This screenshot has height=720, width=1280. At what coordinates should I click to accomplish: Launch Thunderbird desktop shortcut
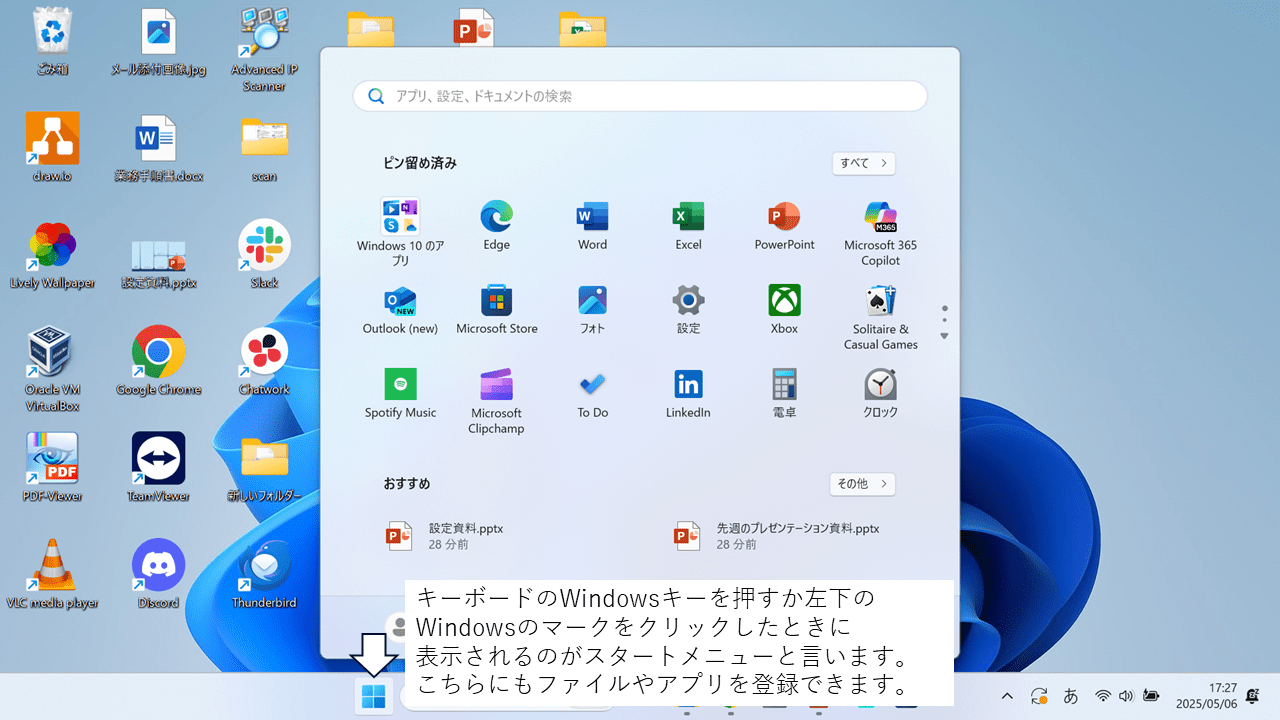tap(264, 574)
